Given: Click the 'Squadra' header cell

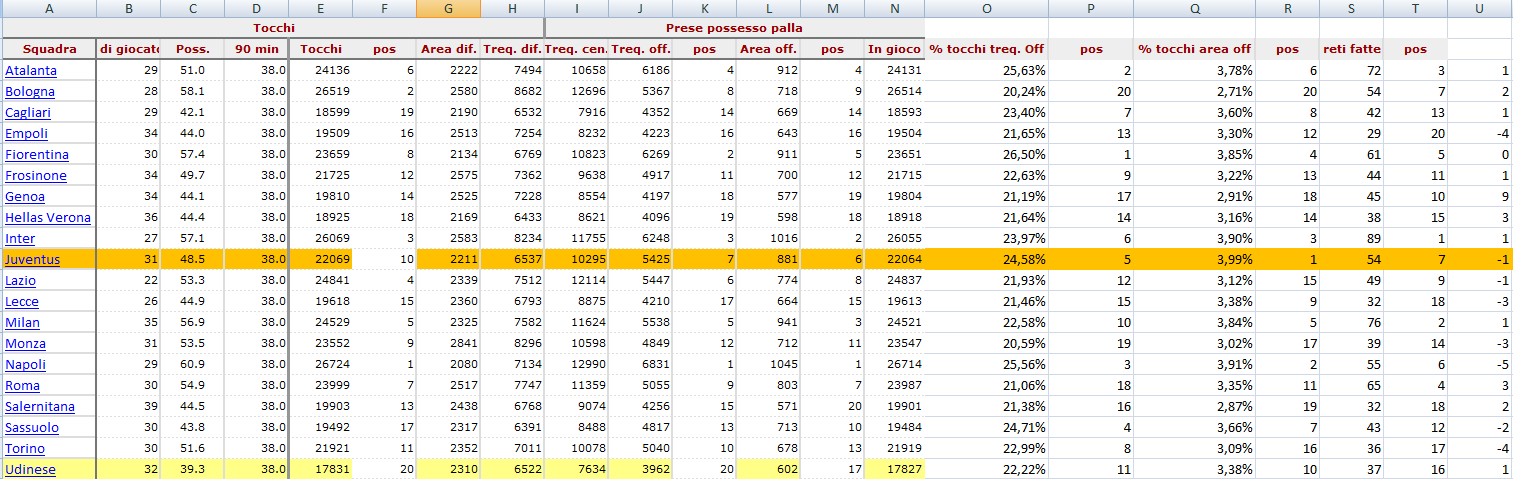Looking at the screenshot, I should coord(48,48).
